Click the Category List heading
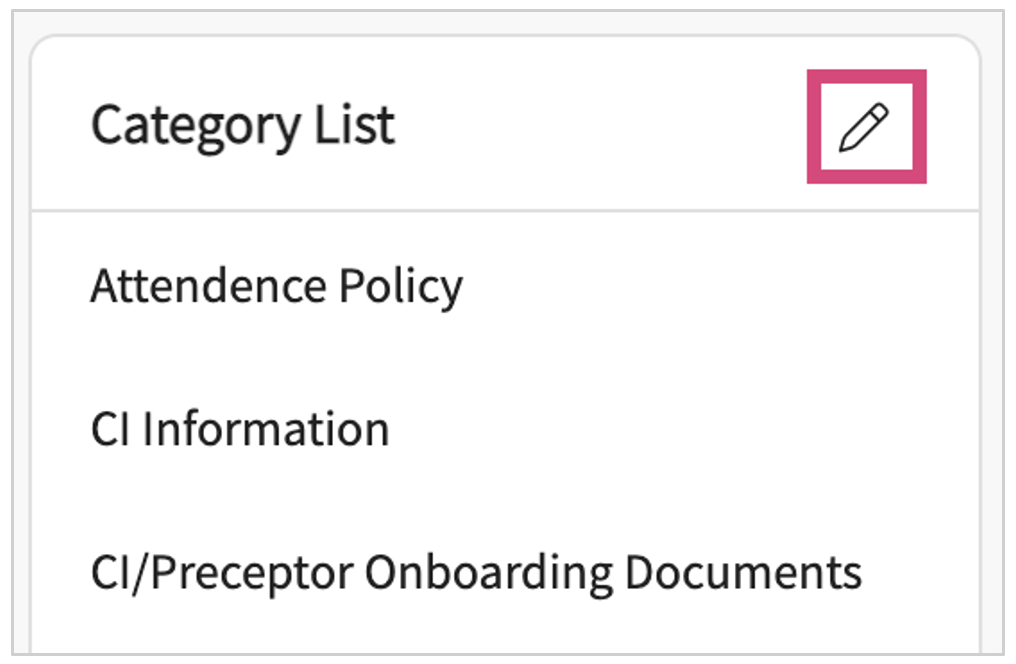The width and height of the screenshot is (1016, 664). (x=243, y=126)
